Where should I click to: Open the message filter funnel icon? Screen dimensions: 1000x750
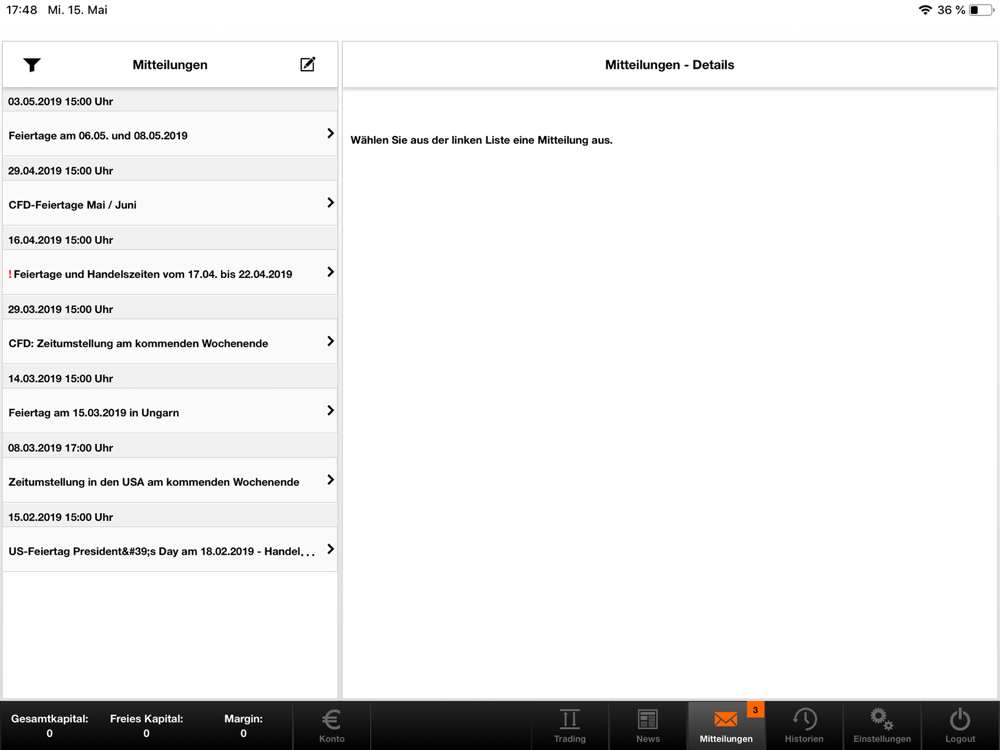[x=32, y=64]
